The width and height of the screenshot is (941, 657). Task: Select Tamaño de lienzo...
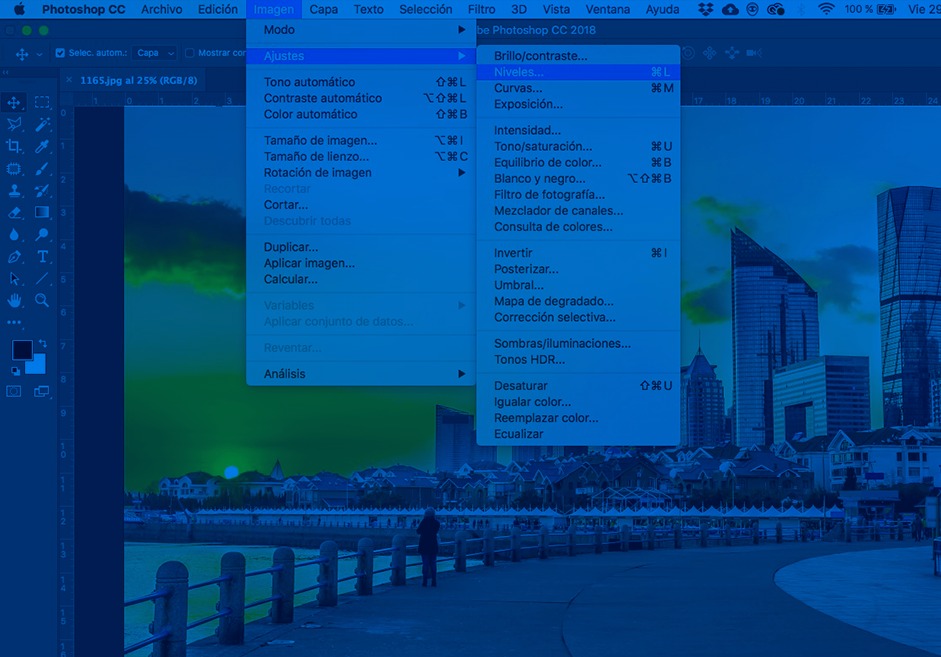pyautogui.click(x=361, y=157)
